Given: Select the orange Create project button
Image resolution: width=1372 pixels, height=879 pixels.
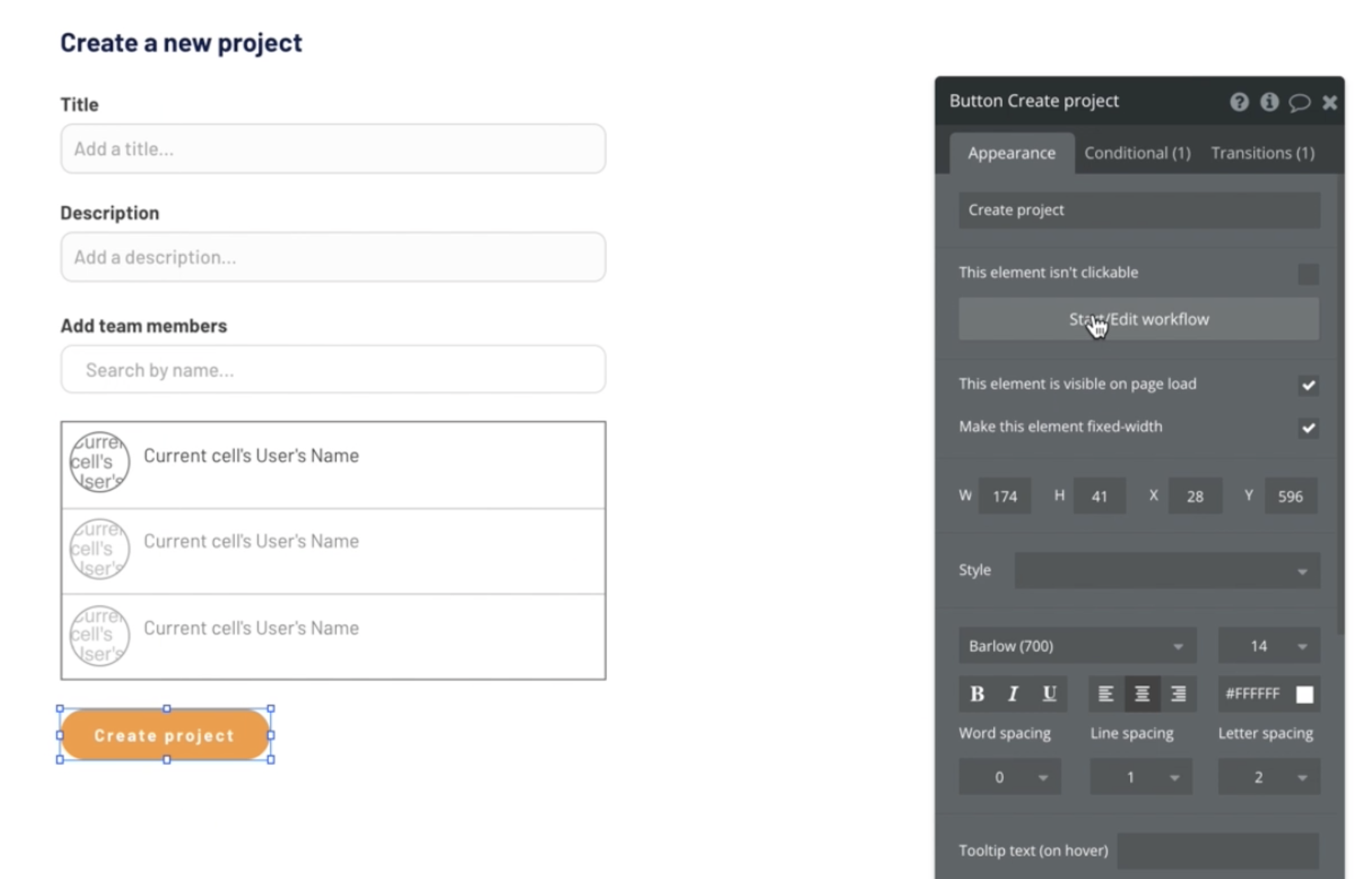Looking at the screenshot, I should click(165, 735).
